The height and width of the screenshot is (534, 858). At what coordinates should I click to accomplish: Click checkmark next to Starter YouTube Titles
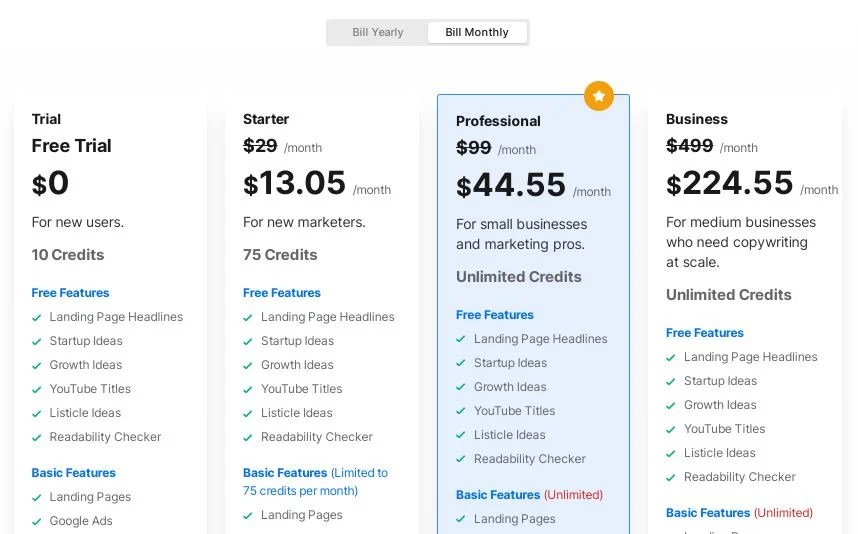point(248,389)
